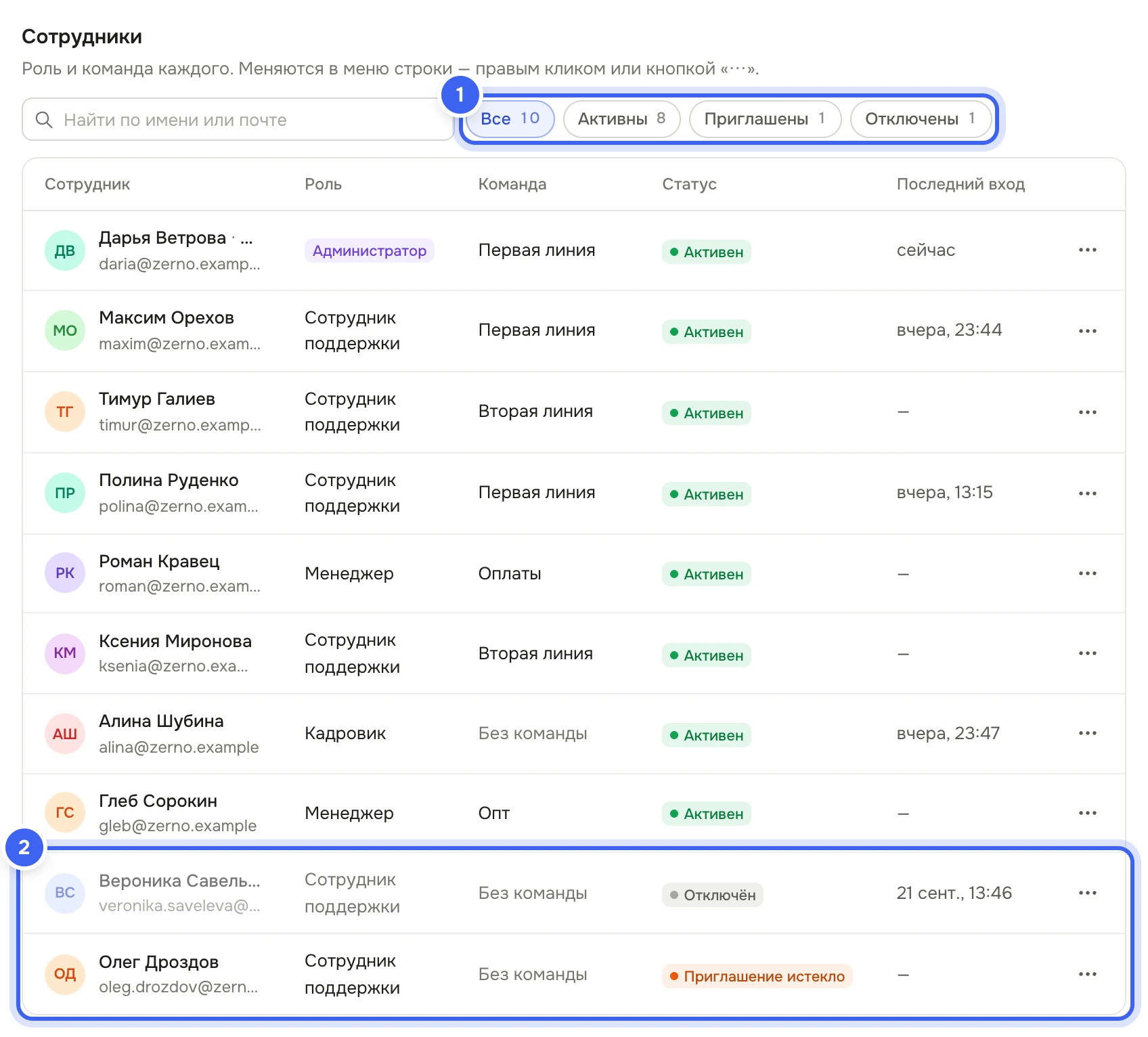The image size is (1148, 1037).
Task: Open three-dot menu for Глеб Сорокин
Action: click(1087, 813)
